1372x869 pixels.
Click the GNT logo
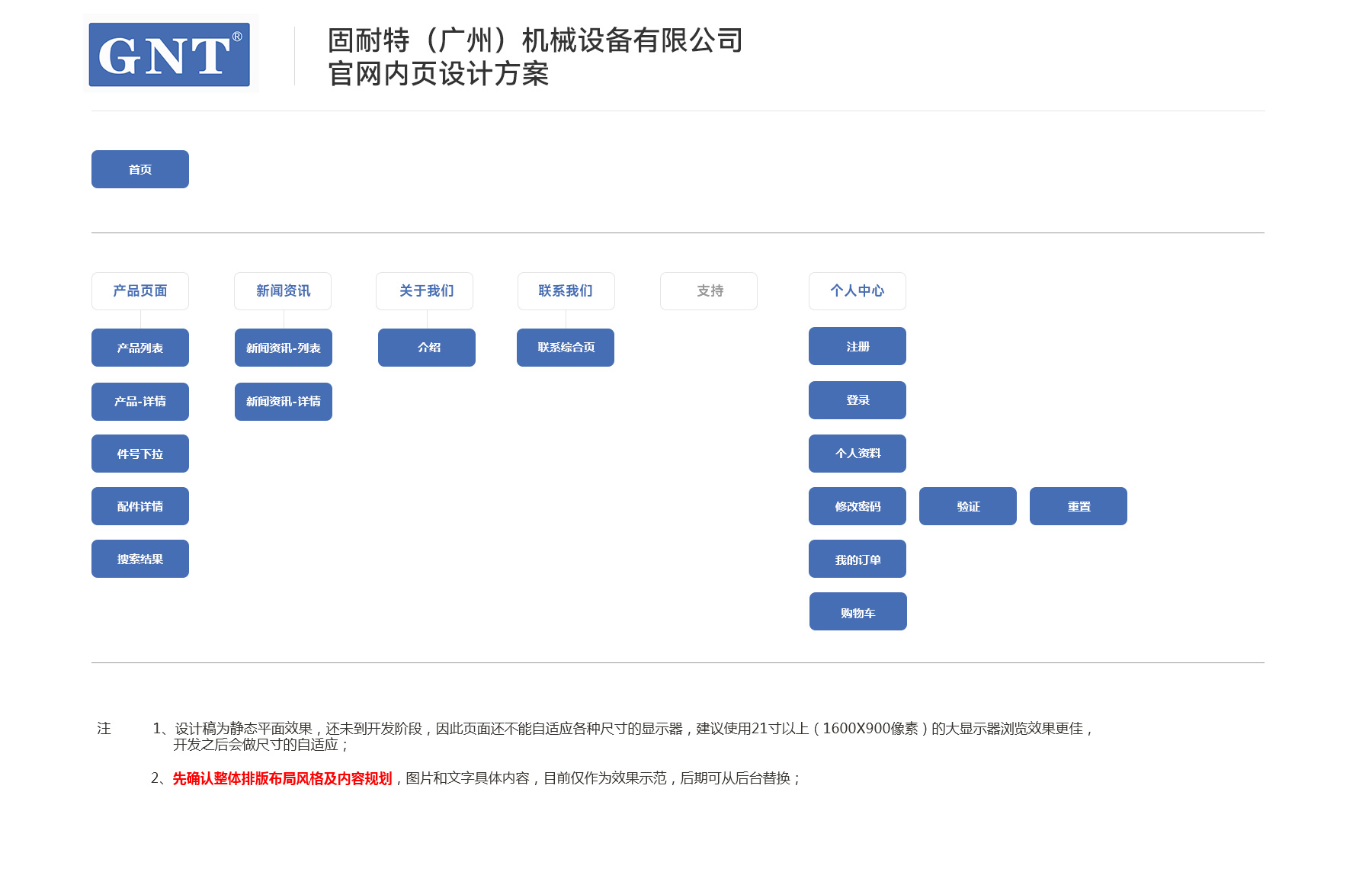[170, 54]
